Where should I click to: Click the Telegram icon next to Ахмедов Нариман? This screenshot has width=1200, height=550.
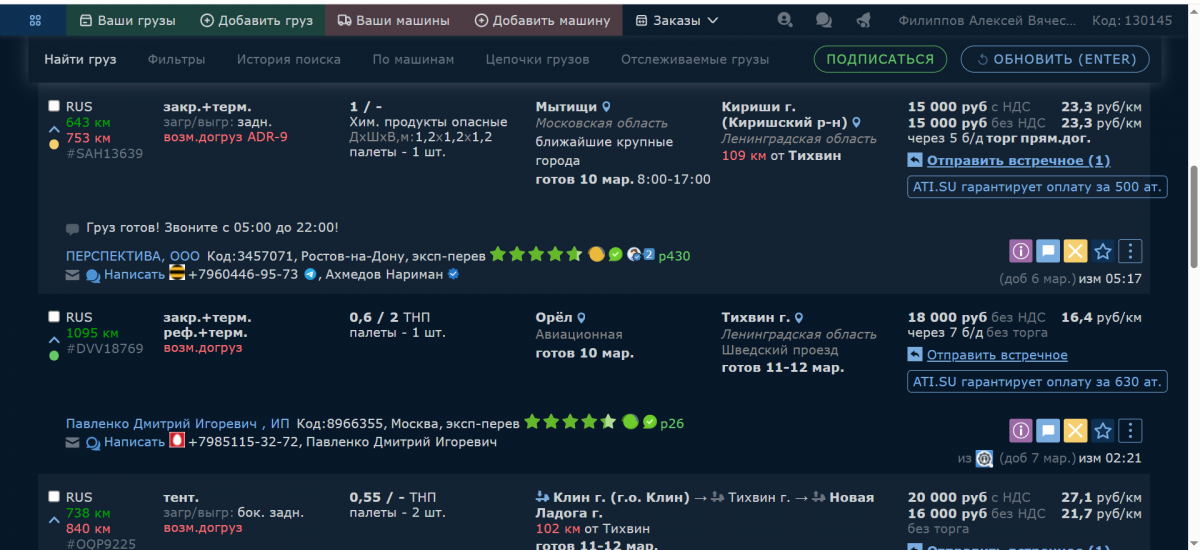(x=310, y=274)
